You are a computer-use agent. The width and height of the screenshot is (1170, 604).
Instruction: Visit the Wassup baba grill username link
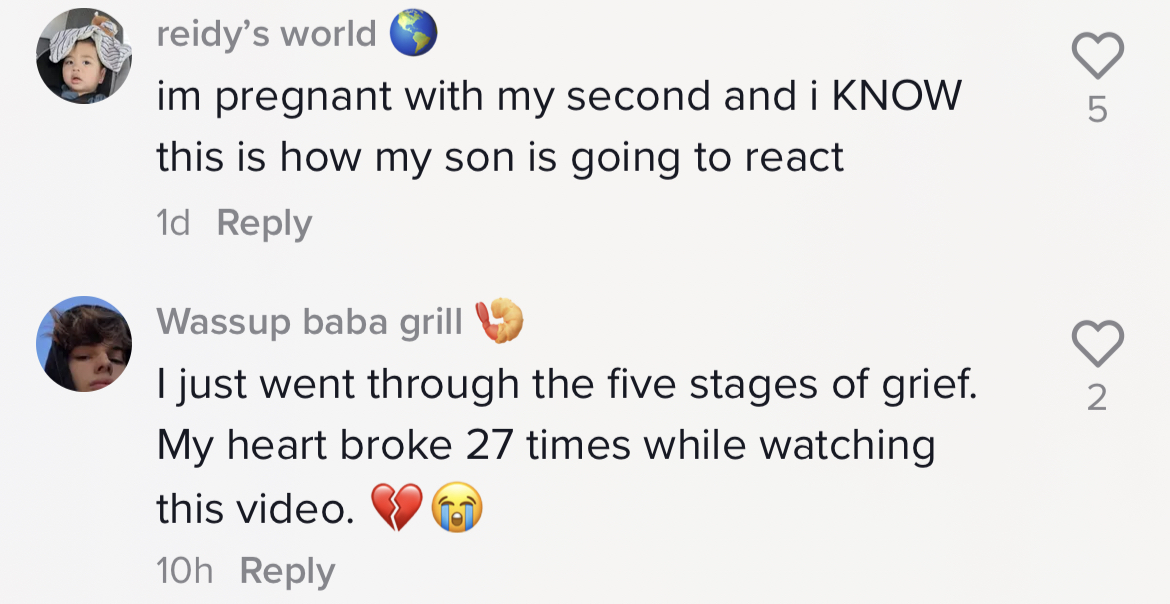(310, 322)
